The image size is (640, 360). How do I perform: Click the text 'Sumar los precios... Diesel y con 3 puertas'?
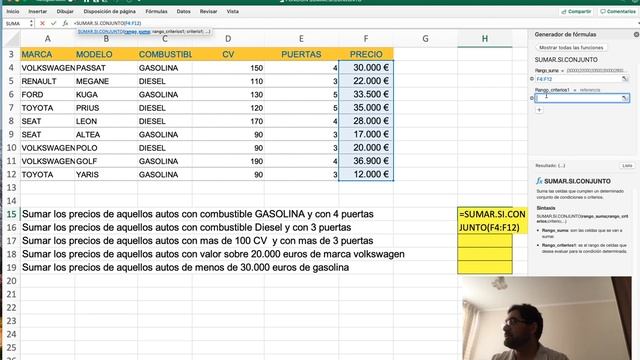tap(187, 227)
